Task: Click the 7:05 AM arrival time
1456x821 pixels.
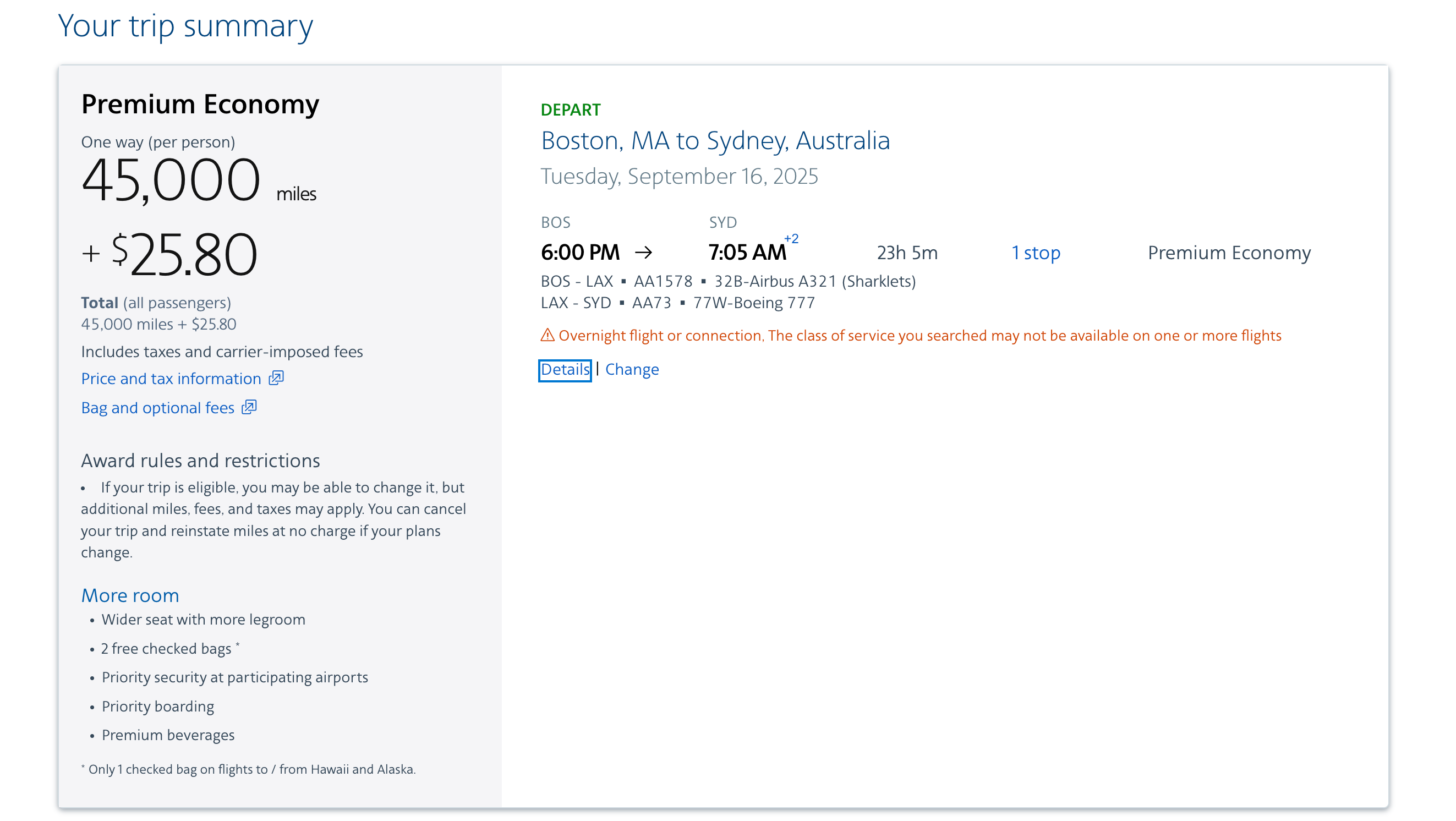Action: pos(747,253)
